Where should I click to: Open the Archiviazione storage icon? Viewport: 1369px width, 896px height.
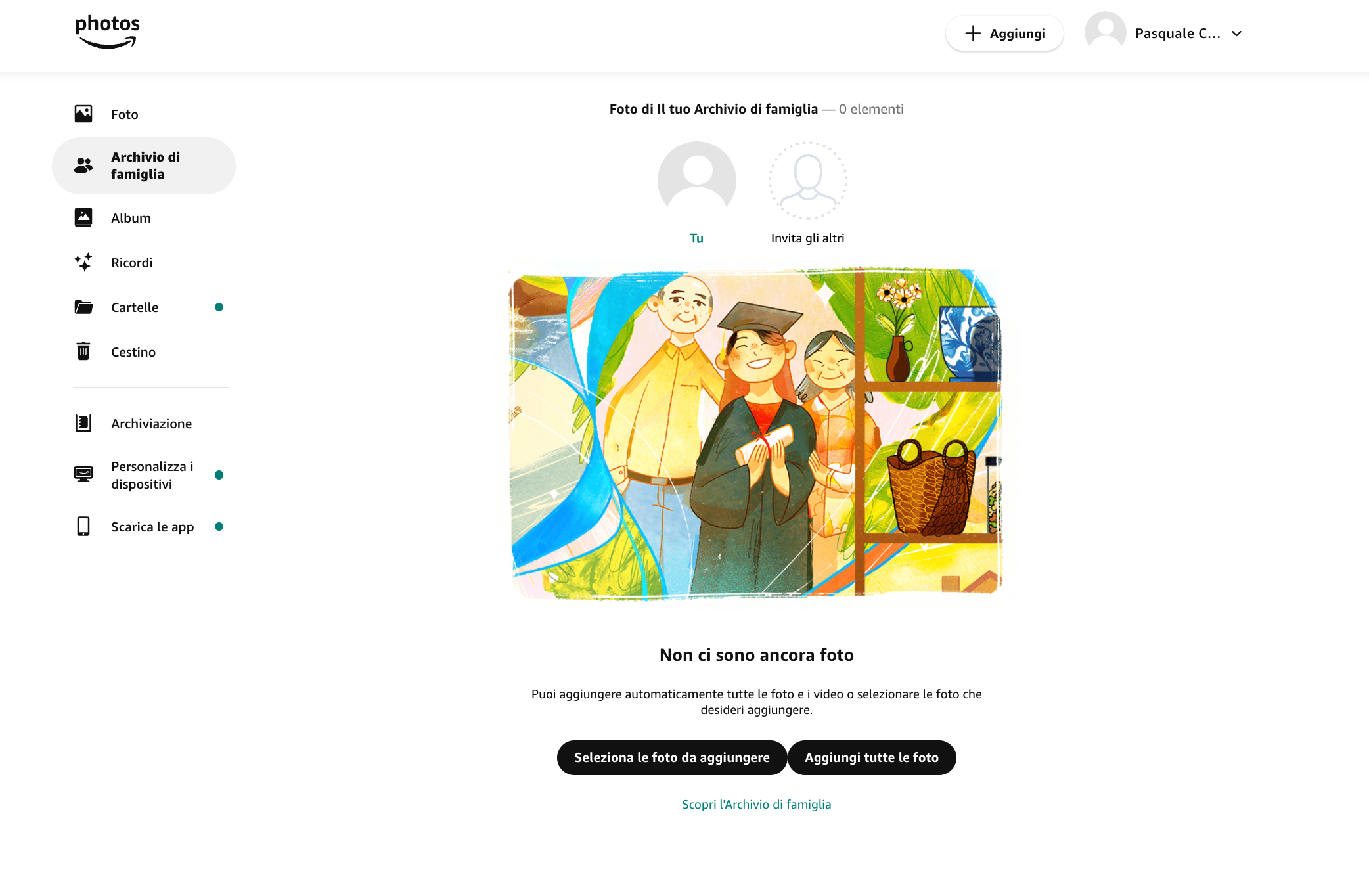pyautogui.click(x=83, y=424)
